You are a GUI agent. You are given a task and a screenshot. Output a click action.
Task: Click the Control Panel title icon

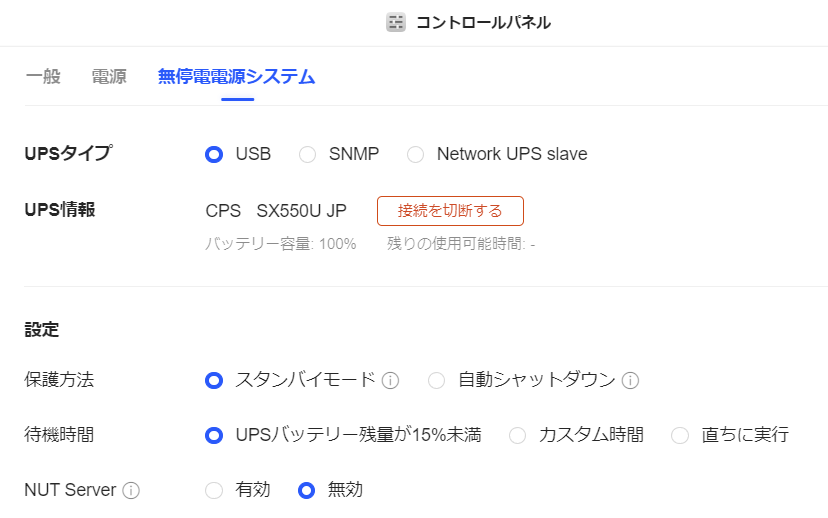coord(396,22)
